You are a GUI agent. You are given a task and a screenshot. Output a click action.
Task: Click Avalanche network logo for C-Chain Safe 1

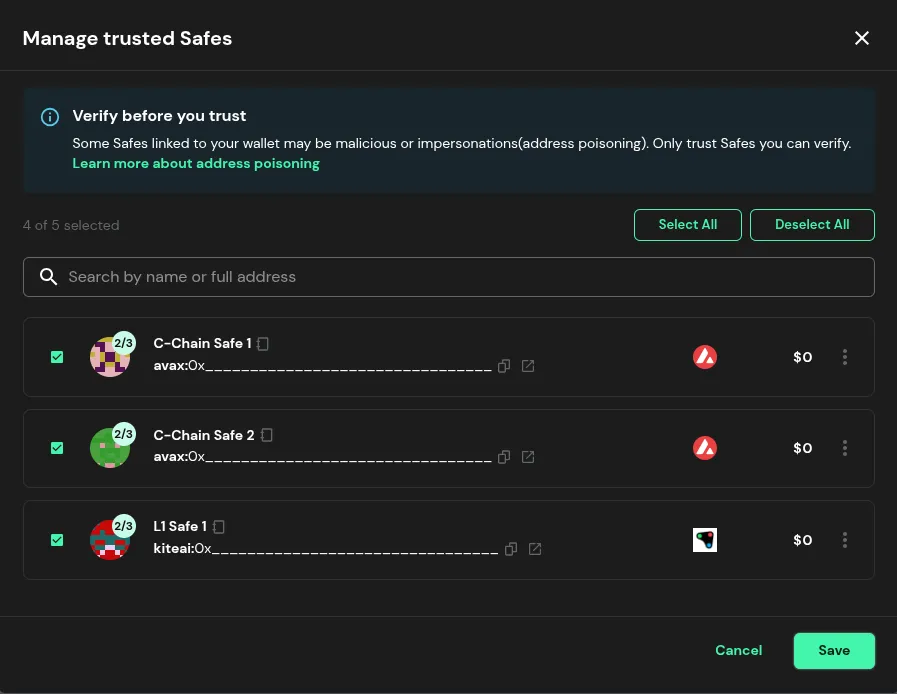click(705, 357)
